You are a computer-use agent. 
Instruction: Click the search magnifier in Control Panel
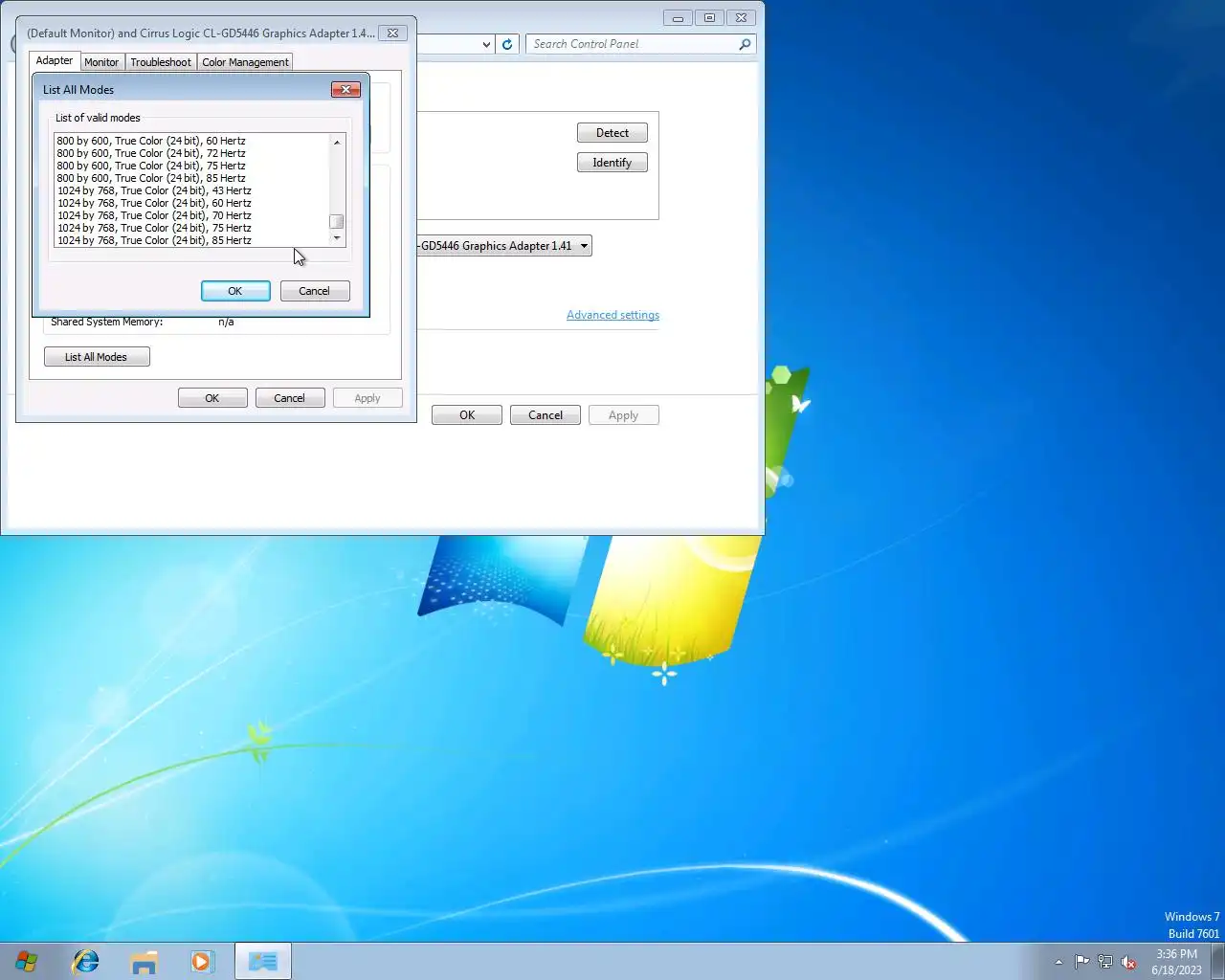click(745, 44)
